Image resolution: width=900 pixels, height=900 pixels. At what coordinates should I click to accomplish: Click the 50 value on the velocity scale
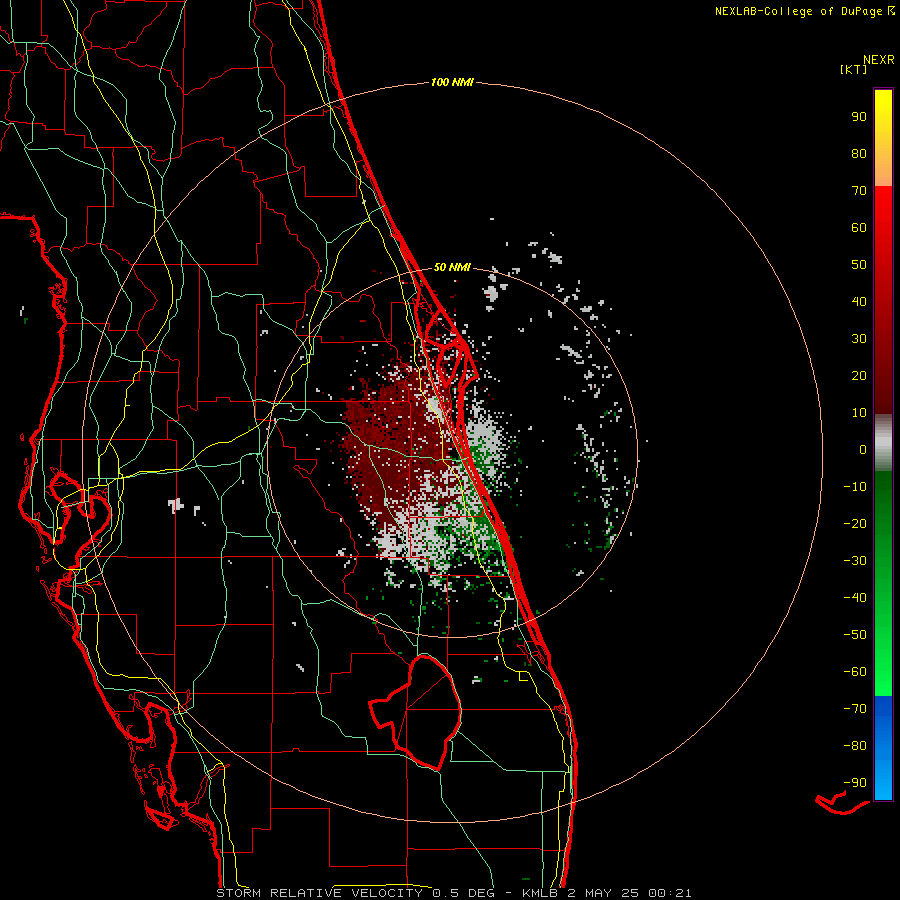(x=859, y=265)
